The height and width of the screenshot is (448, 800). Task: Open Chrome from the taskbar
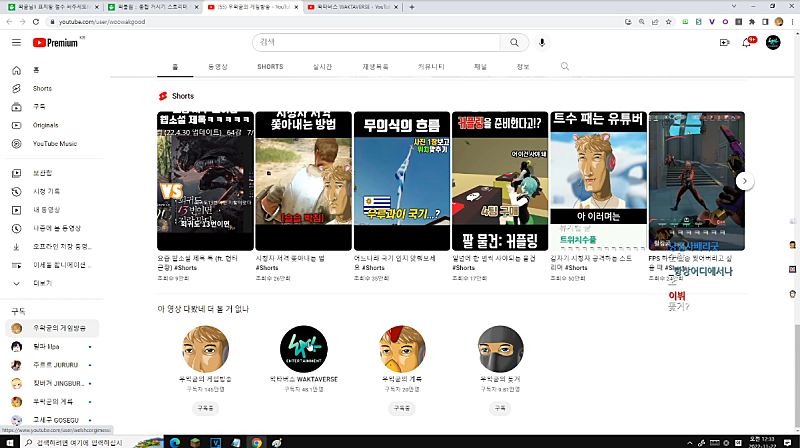tap(256, 442)
